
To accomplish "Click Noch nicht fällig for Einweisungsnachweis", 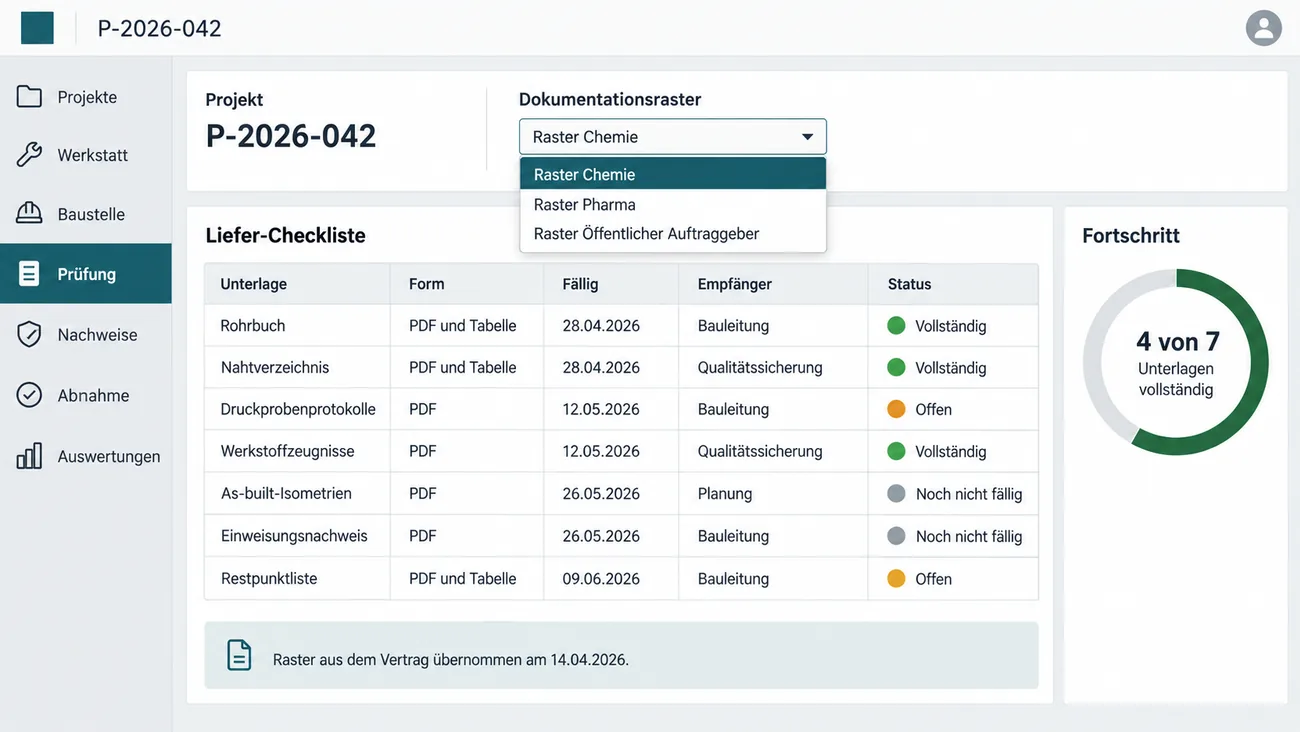I will pos(969,537).
